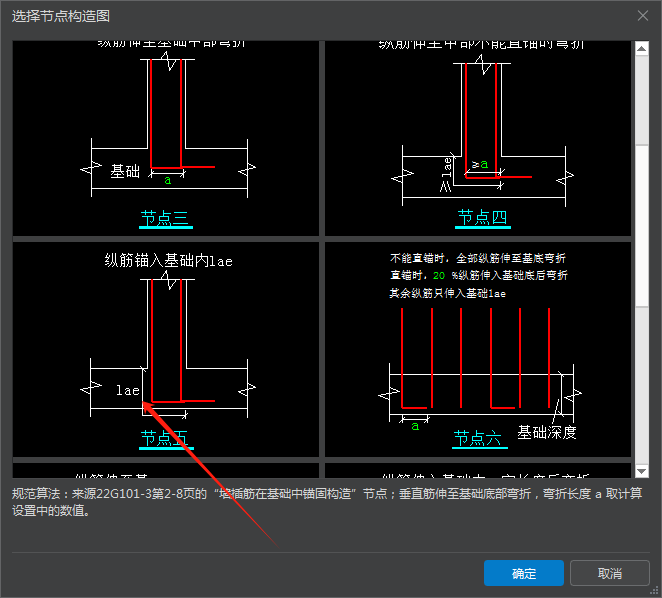This screenshot has height=598, width=662.
Task: Confirm with the 确定 button
Action: [x=524, y=573]
